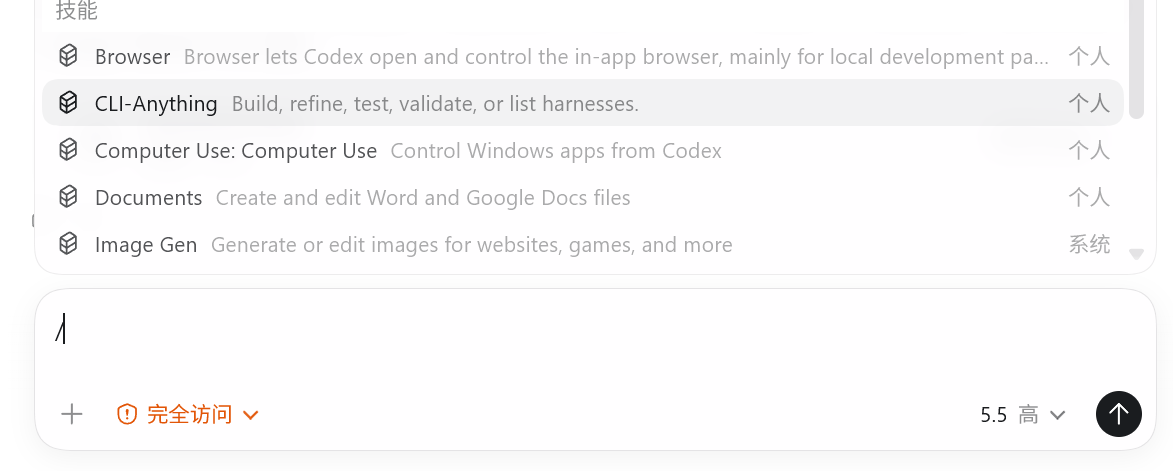Choose the Image Gen skill entry
The image size is (1173, 471).
(x=583, y=244)
